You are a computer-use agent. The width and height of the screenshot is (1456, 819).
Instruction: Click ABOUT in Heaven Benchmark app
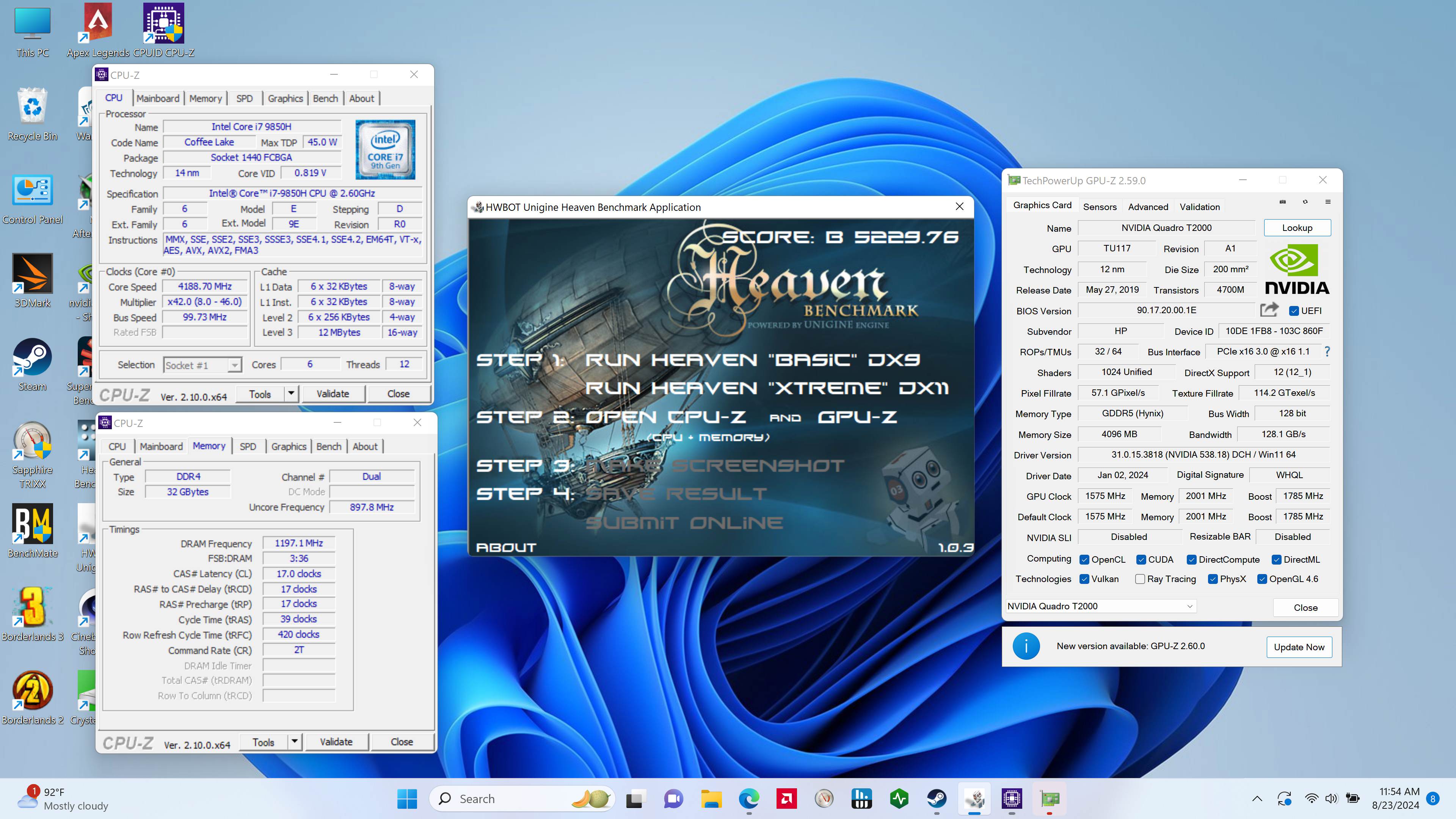coord(506,547)
